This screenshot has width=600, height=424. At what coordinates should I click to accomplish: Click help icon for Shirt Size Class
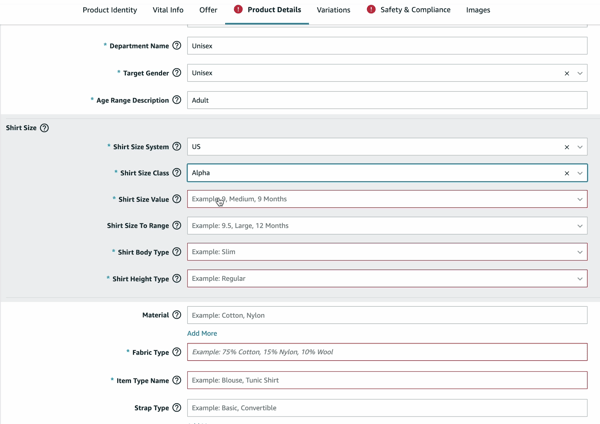[x=176, y=173]
